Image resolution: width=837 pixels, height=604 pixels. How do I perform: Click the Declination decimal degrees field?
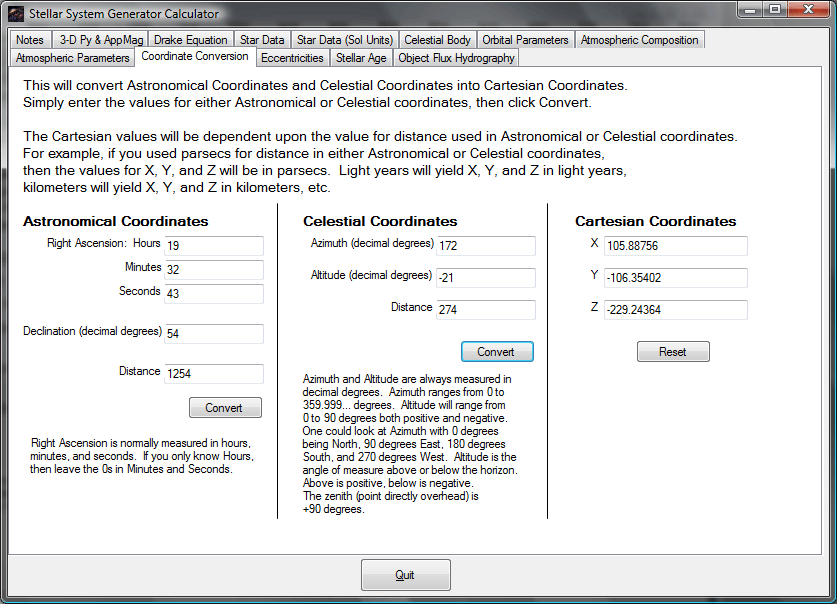click(x=214, y=333)
